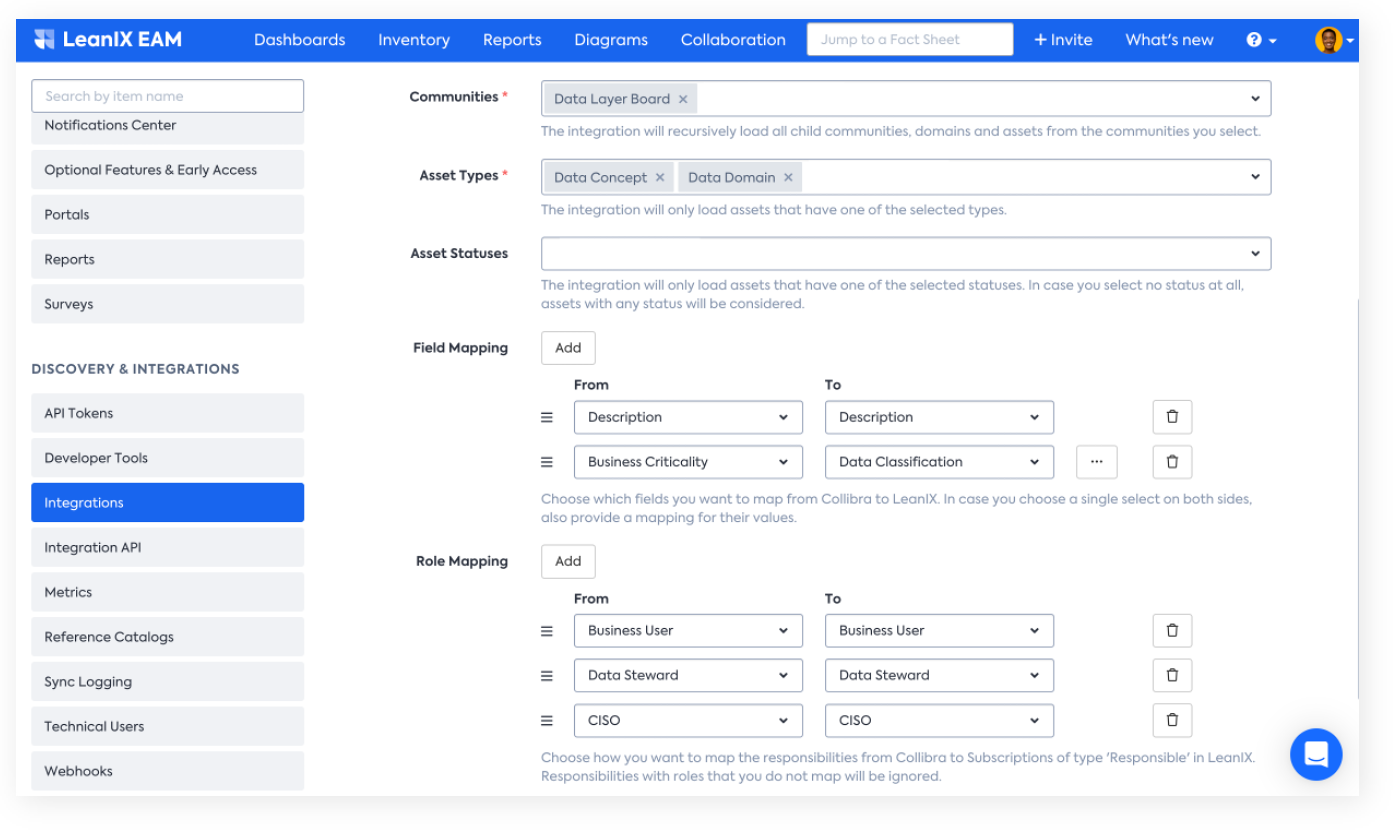The height and width of the screenshot is (836, 1400).
Task: Delete the Business User role mapping
Action: 1172,631
